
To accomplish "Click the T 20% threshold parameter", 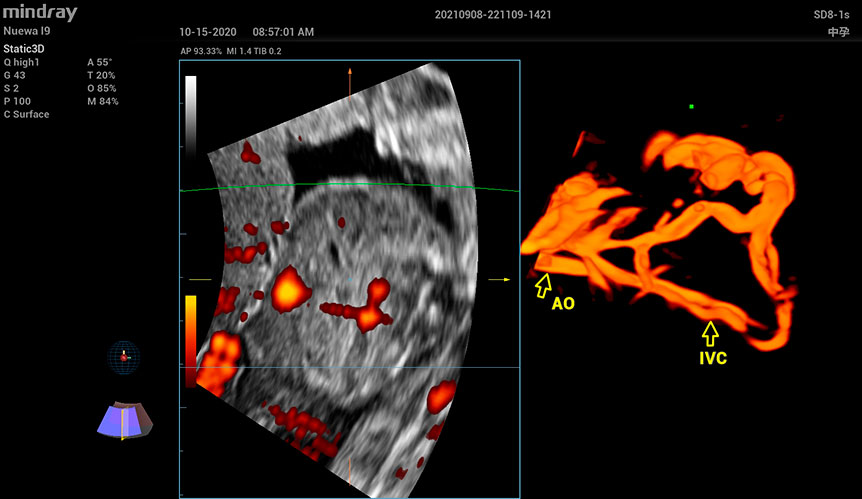I will (102, 75).
